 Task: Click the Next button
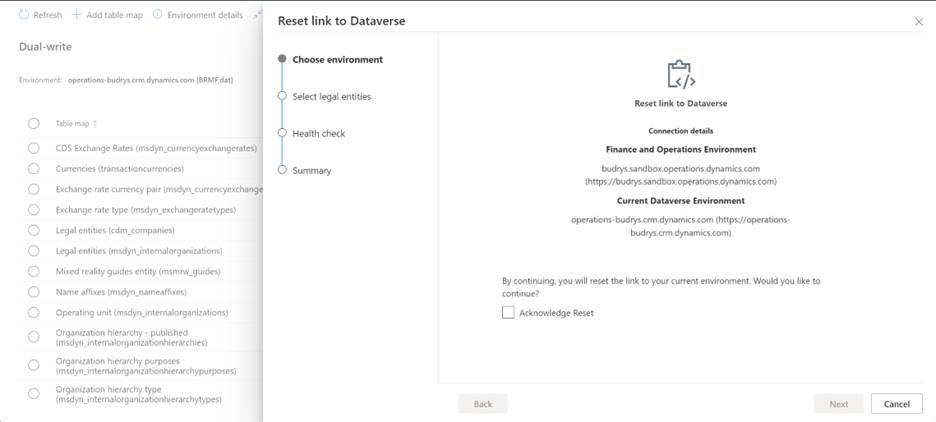(839, 404)
